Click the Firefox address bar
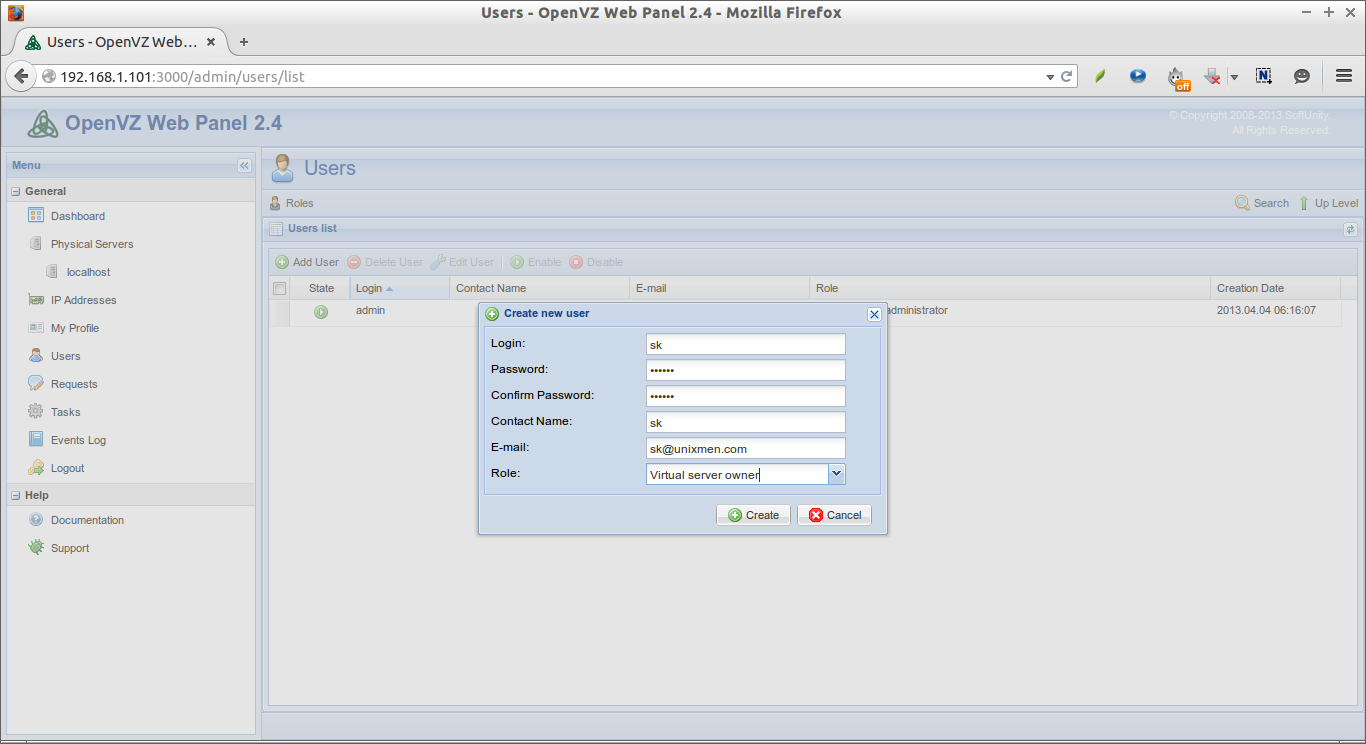Viewport: 1366px width, 744px height. pyautogui.click(x=540, y=76)
